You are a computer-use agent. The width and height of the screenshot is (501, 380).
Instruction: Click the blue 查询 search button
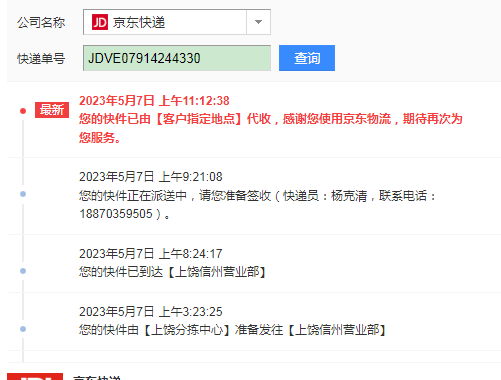[307, 58]
